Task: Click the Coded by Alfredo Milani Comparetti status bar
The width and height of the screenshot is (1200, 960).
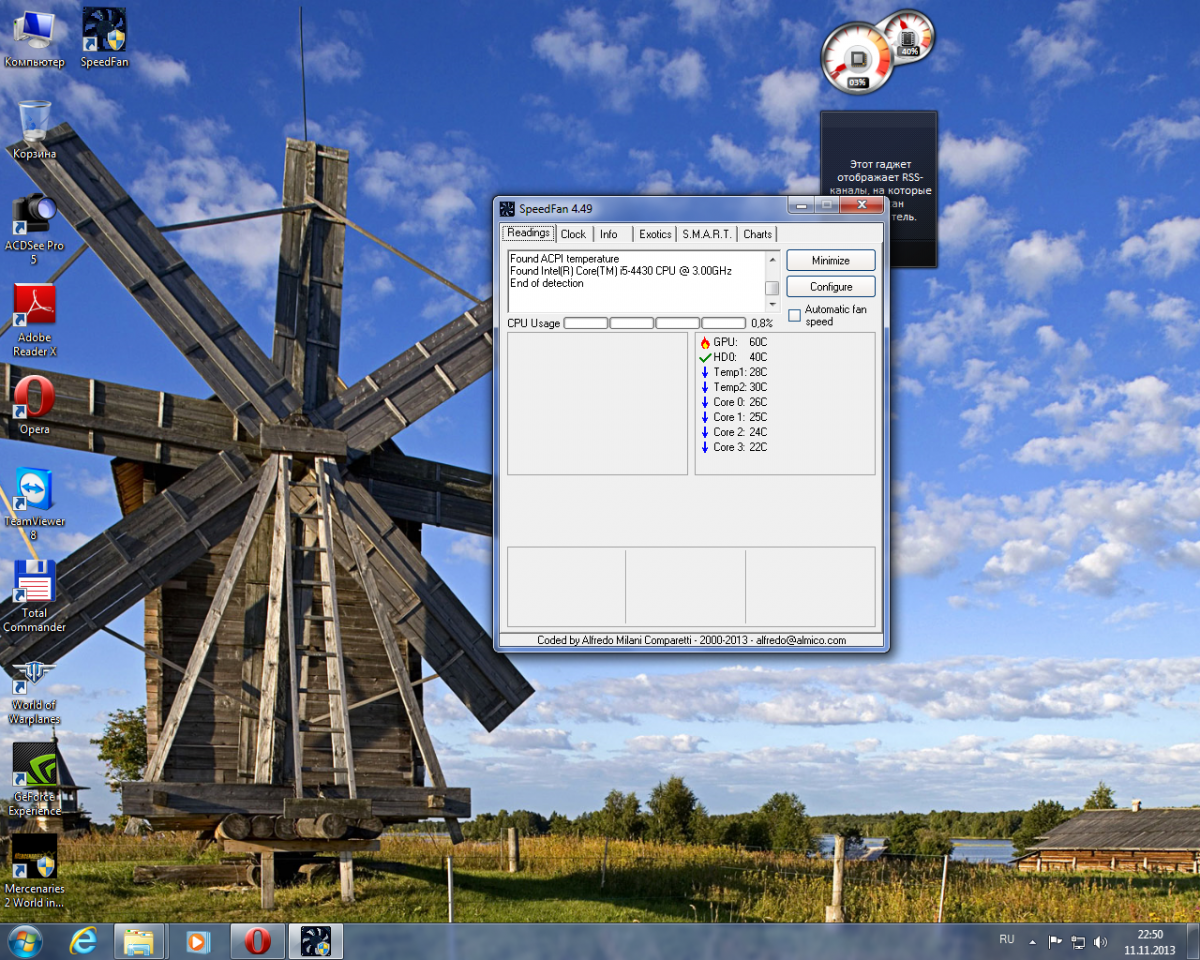Action: click(691, 640)
